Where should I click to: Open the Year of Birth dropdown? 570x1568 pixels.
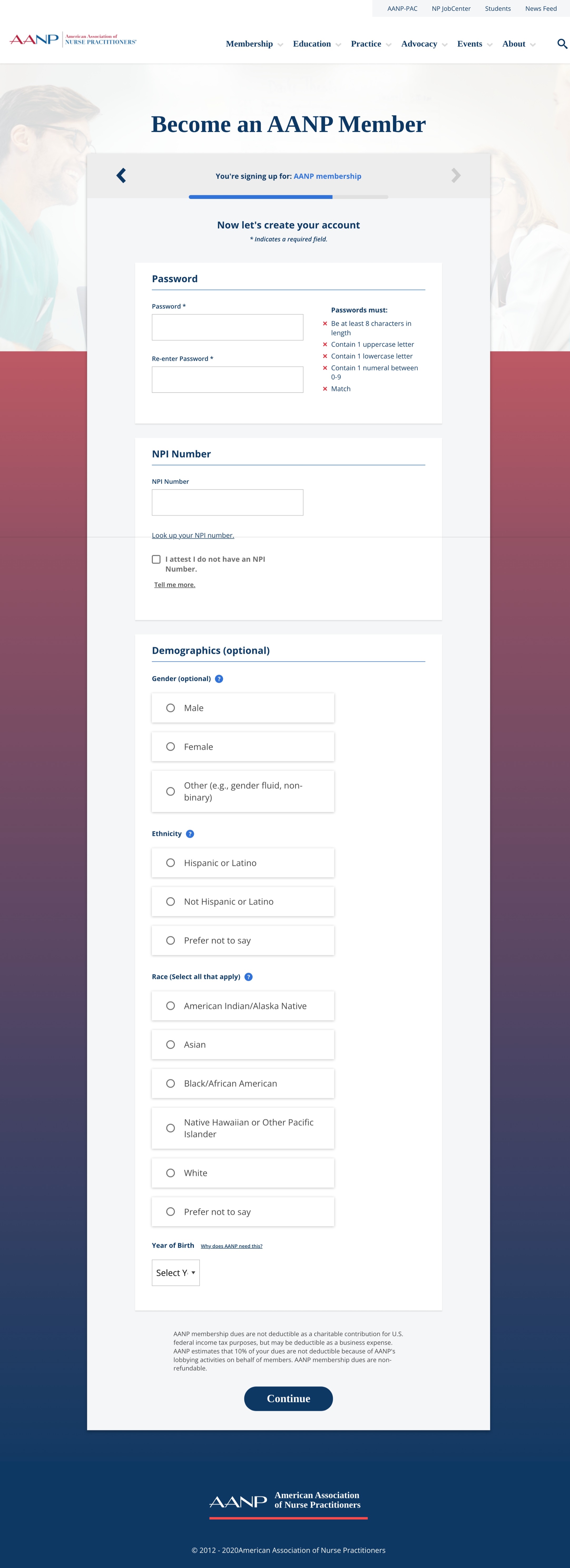[175, 1273]
